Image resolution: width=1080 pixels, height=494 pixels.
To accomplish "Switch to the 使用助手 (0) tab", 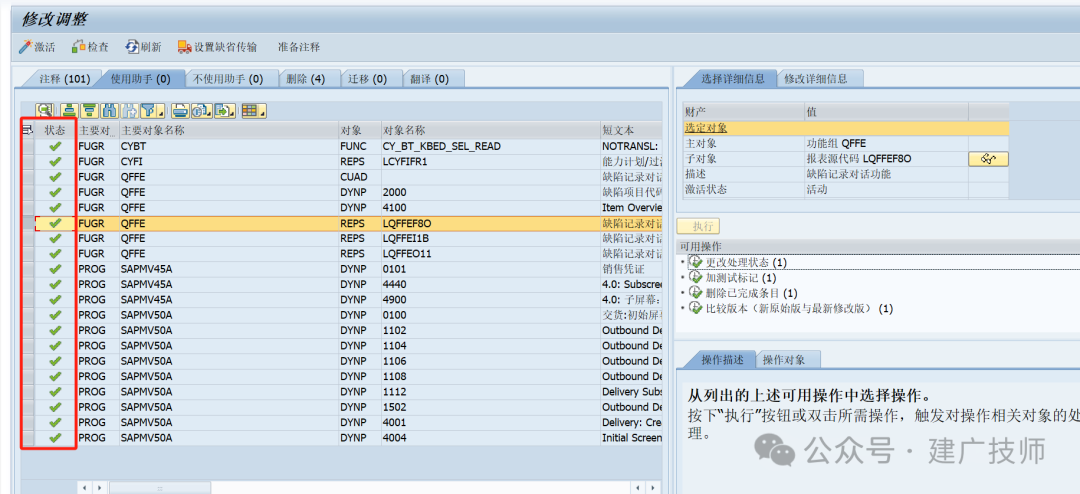I will point(141,79).
